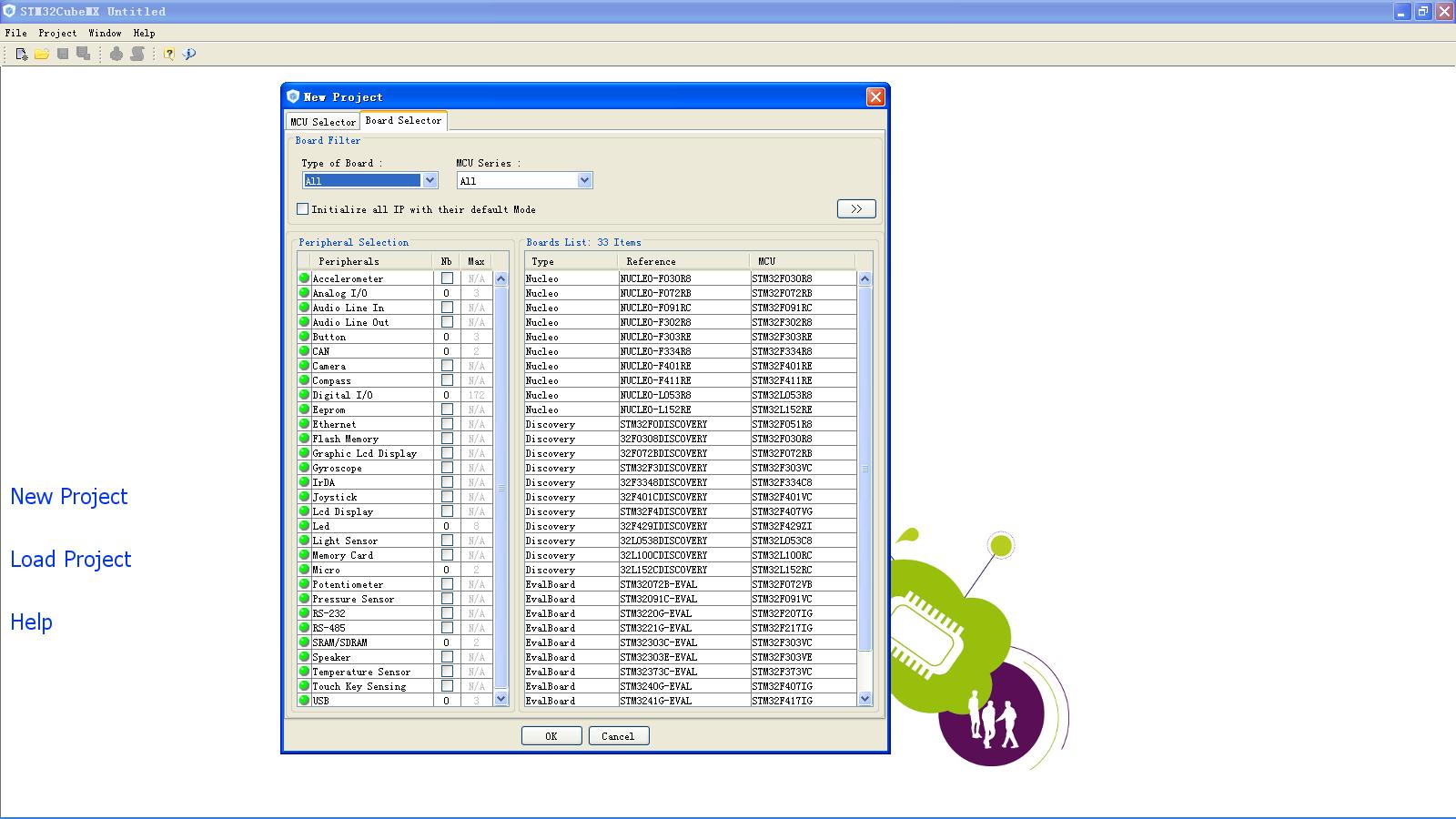Click the green dot beside Analog I/O
Viewport: 1456px width, 819px height.
pos(305,293)
